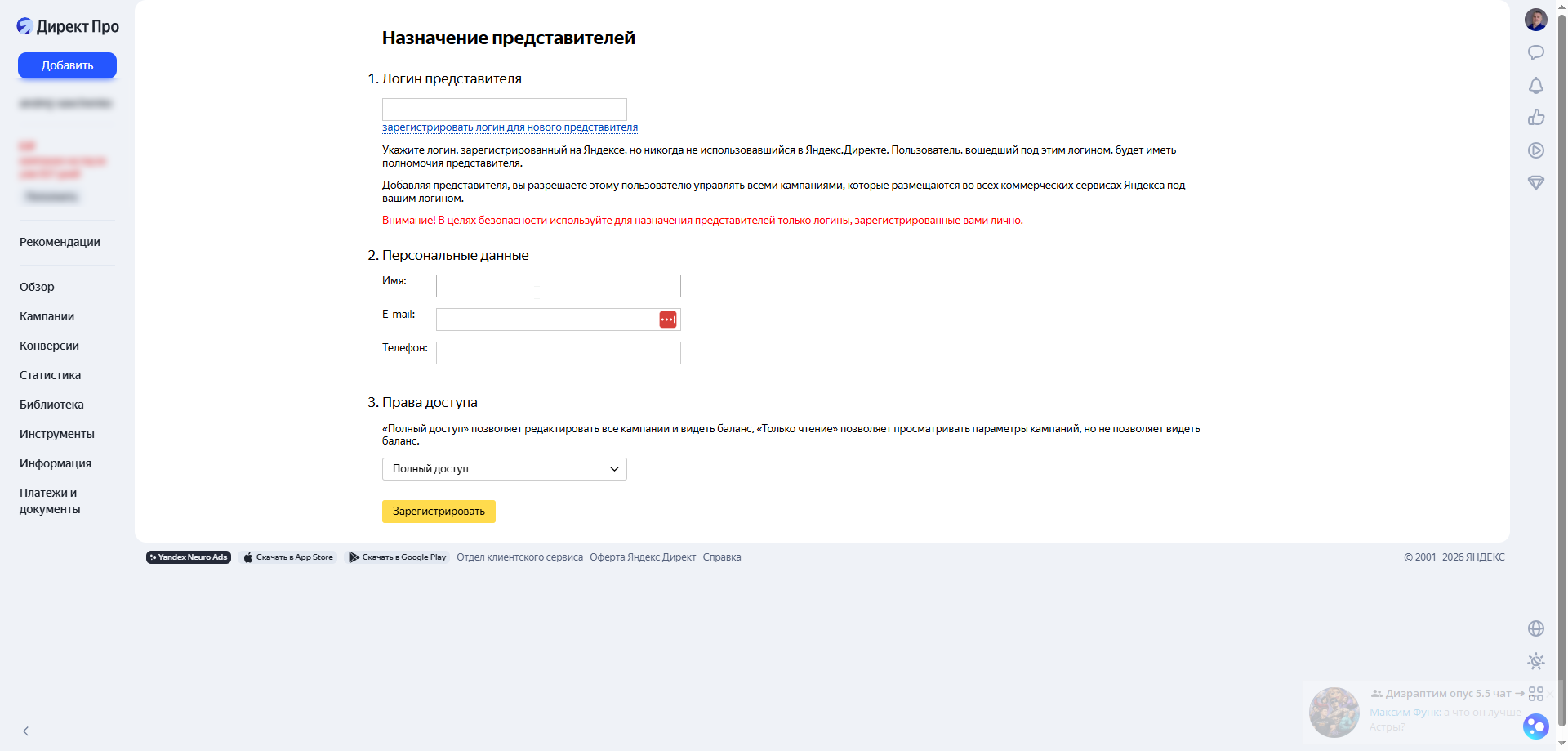Image resolution: width=1568 pixels, height=751 pixels.
Task: Click the Директ Про logo
Action: point(68,26)
